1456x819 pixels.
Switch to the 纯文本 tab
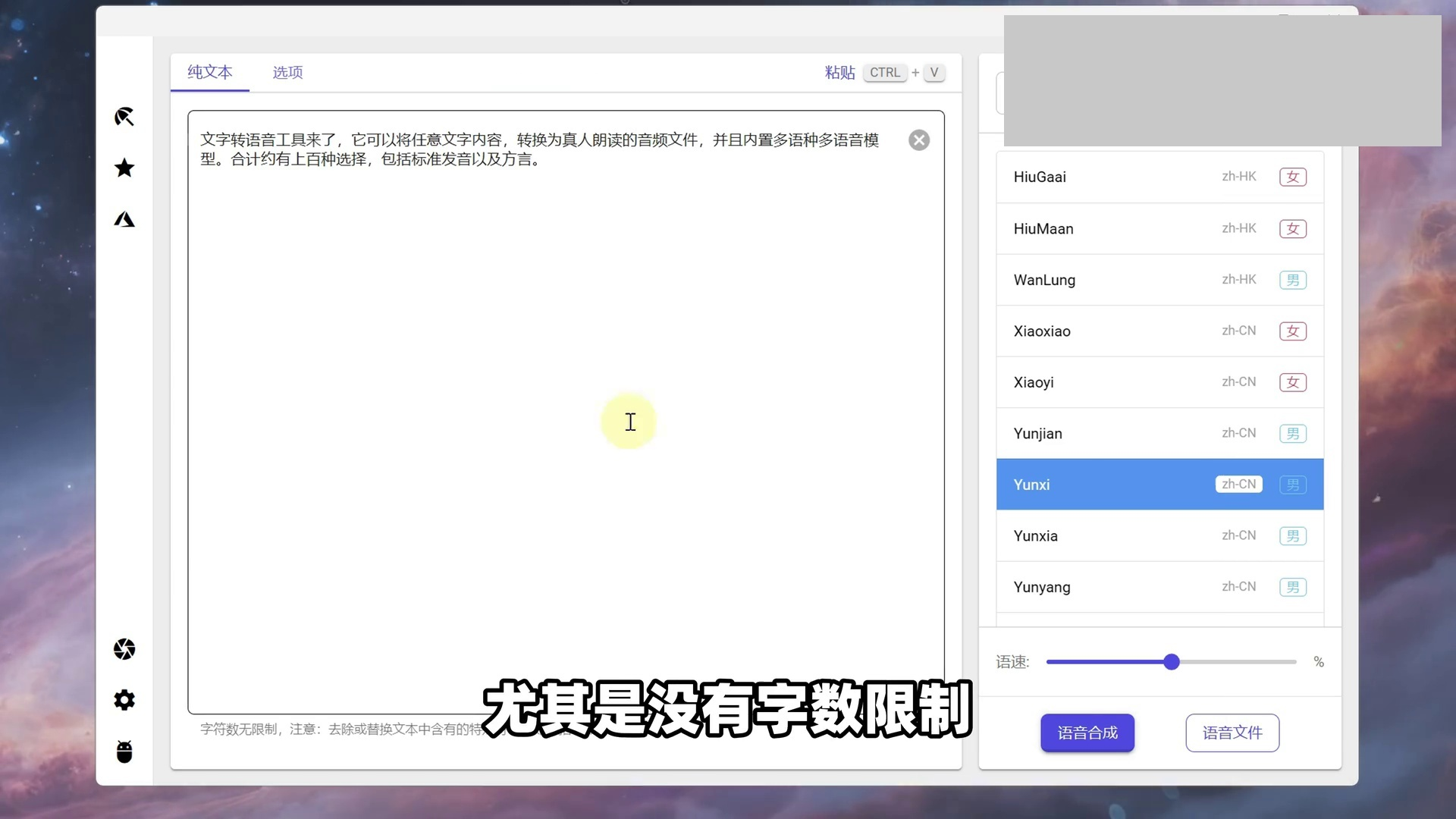[x=210, y=73]
